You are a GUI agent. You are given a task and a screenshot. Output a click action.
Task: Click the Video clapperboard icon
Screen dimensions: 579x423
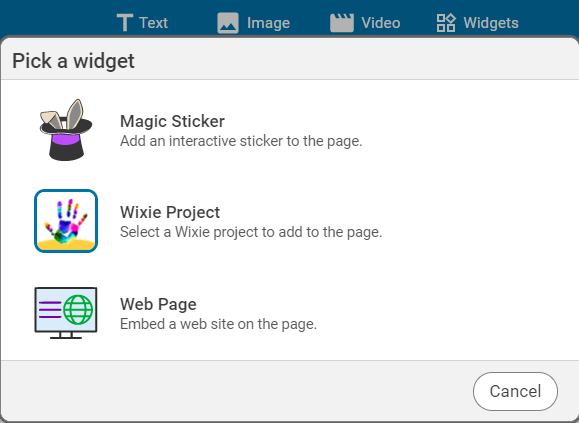click(x=342, y=23)
